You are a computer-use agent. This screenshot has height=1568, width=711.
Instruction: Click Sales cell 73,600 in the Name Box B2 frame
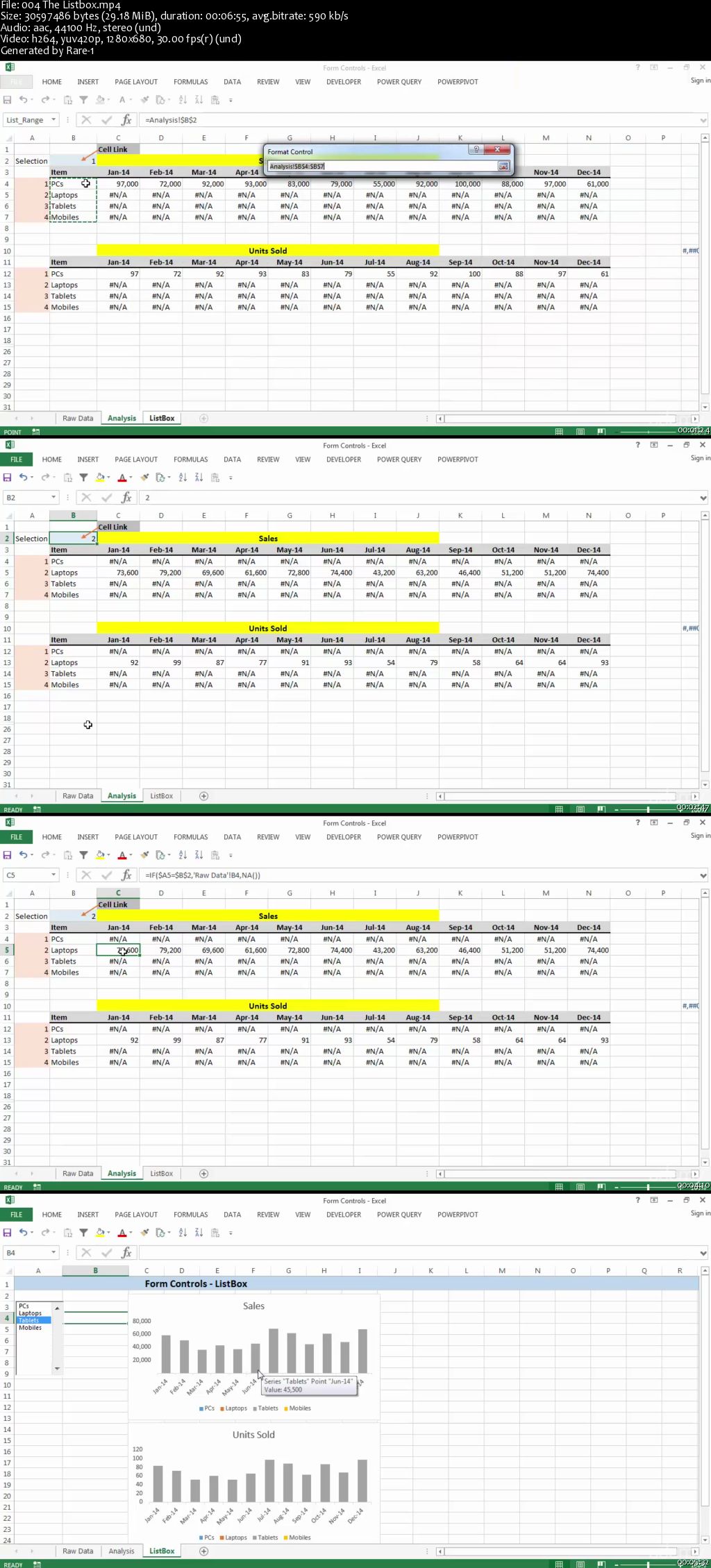tap(118, 573)
